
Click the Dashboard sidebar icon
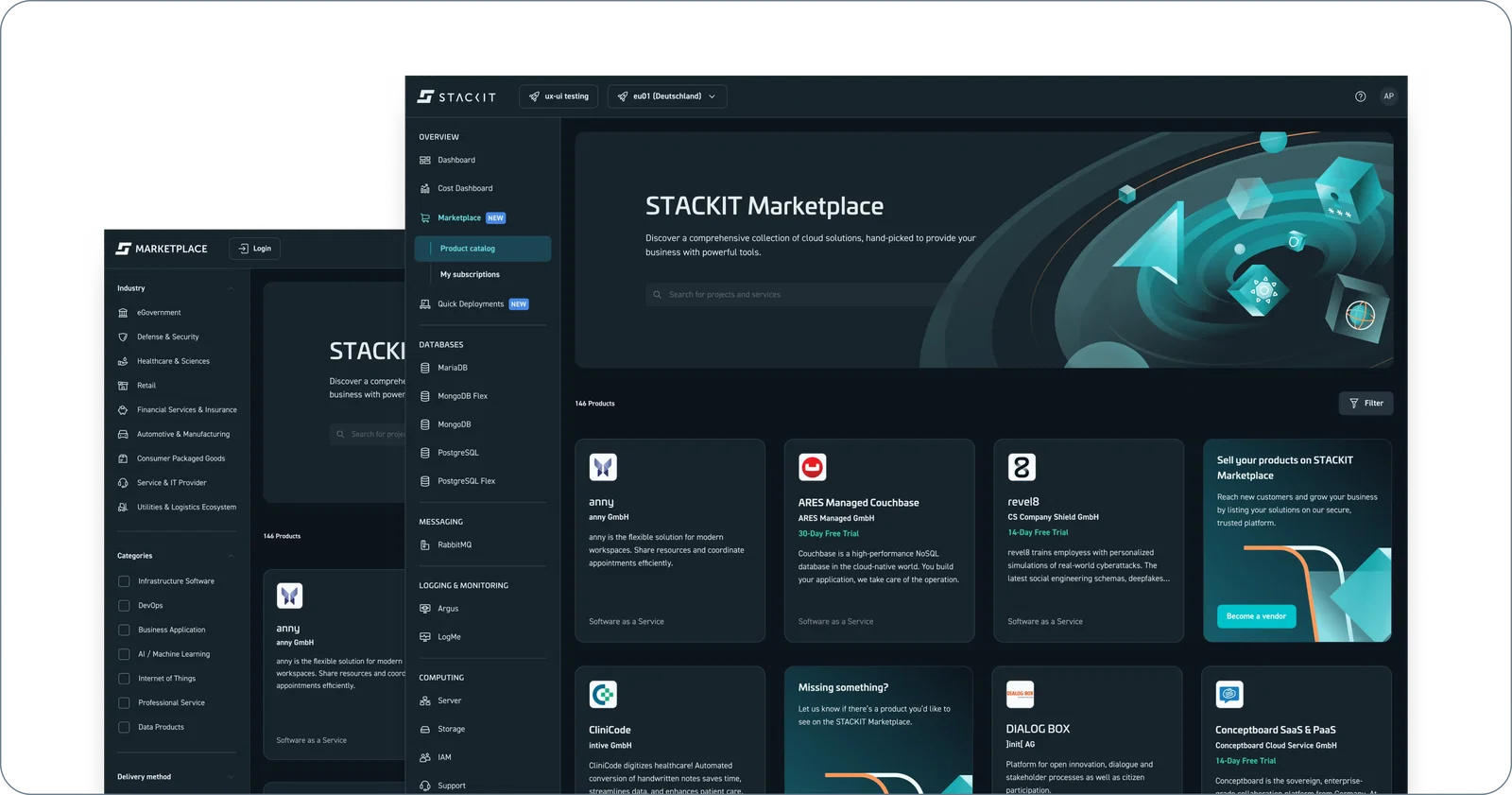[x=425, y=160]
